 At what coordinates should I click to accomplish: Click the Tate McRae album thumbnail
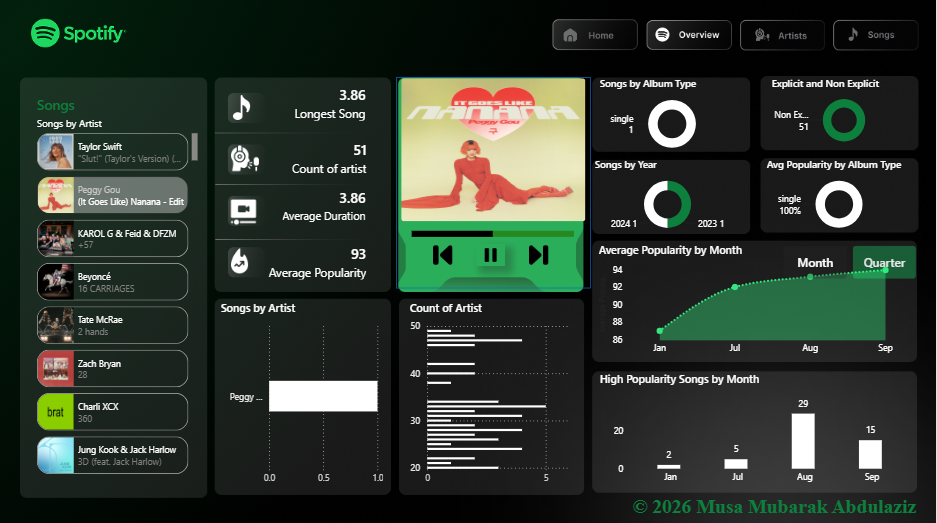(56, 325)
